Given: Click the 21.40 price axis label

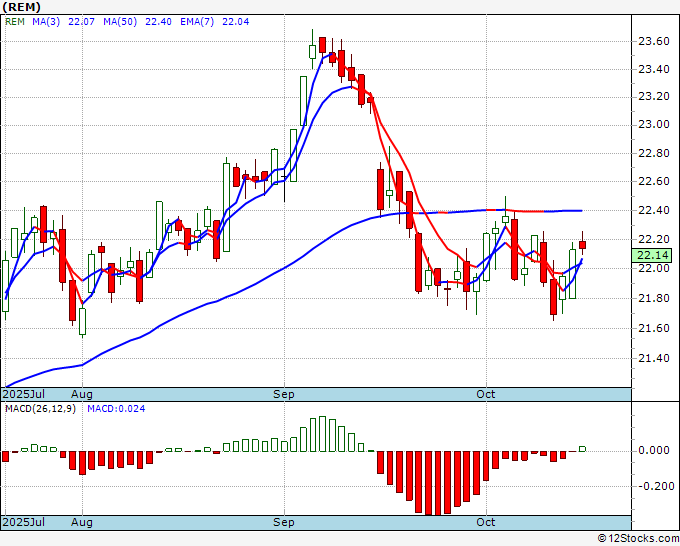Looking at the screenshot, I should pyautogui.click(x=654, y=358).
